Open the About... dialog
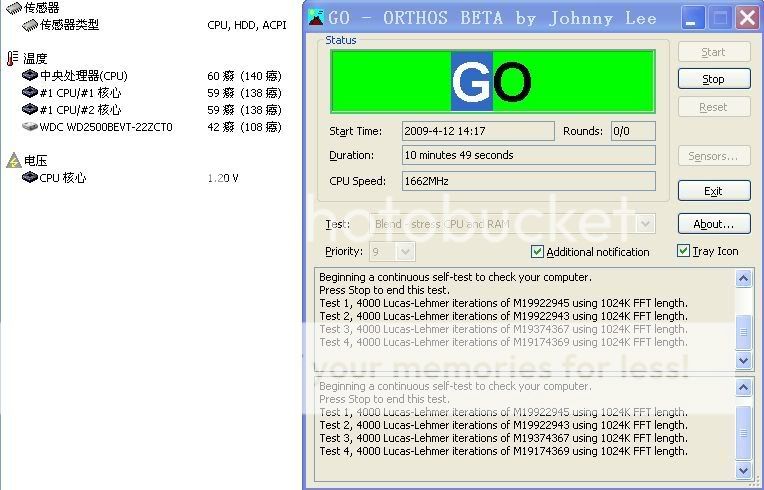Screen dimensions: 764x490 (x=714, y=224)
